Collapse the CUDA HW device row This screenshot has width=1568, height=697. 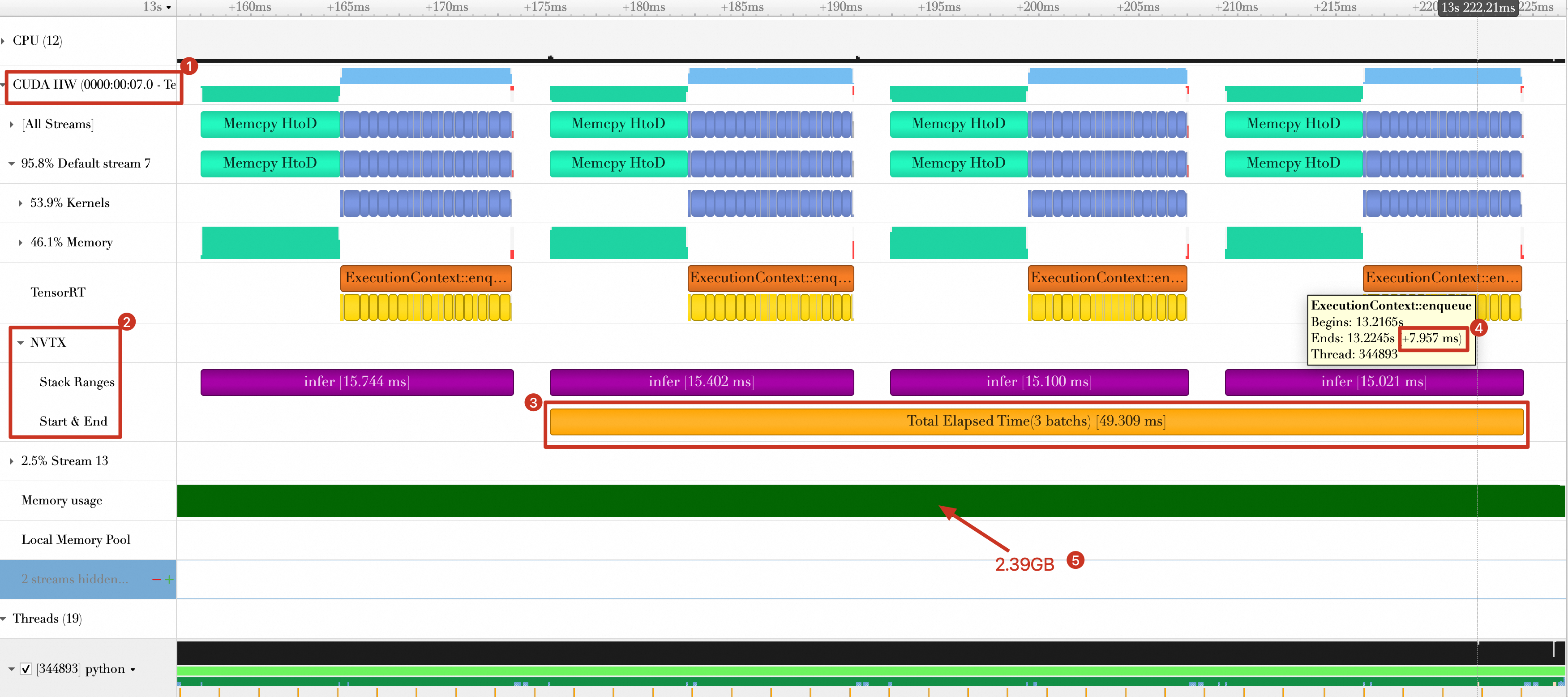pos(4,85)
